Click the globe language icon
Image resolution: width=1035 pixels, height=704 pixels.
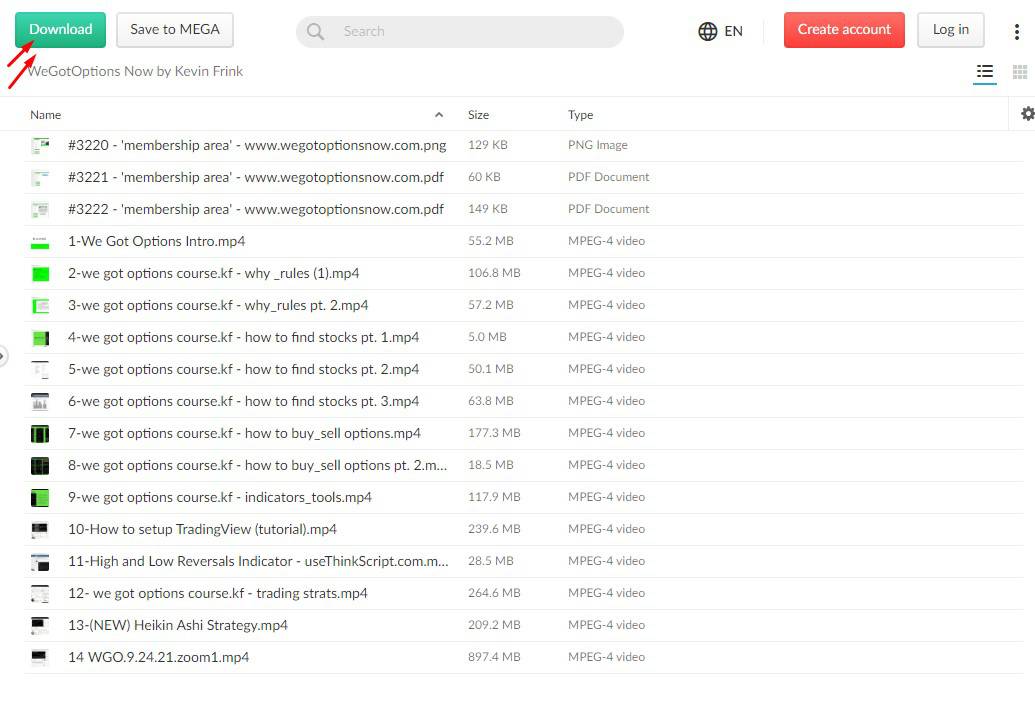coord(708,31)
